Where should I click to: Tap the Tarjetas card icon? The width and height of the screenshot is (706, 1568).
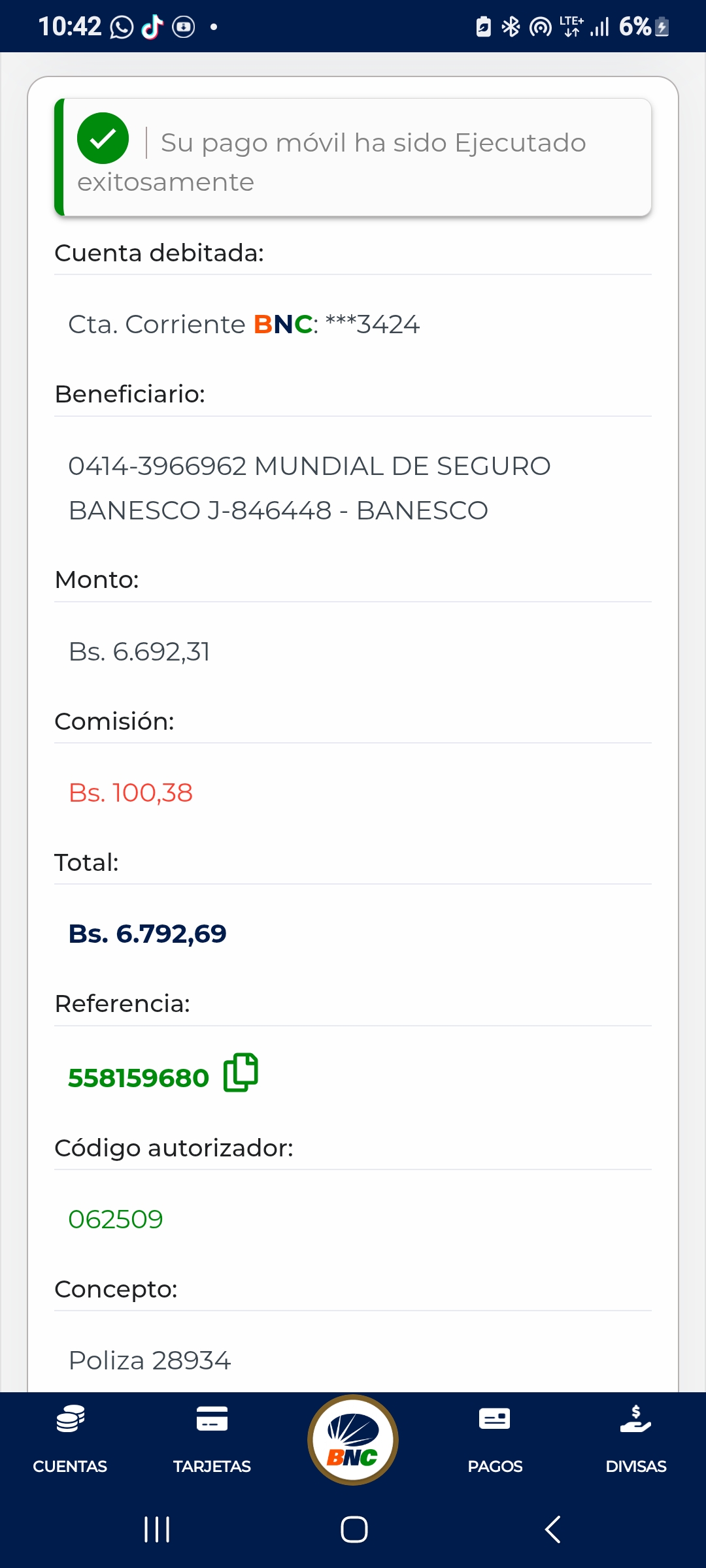click(x=212, y=1419)
